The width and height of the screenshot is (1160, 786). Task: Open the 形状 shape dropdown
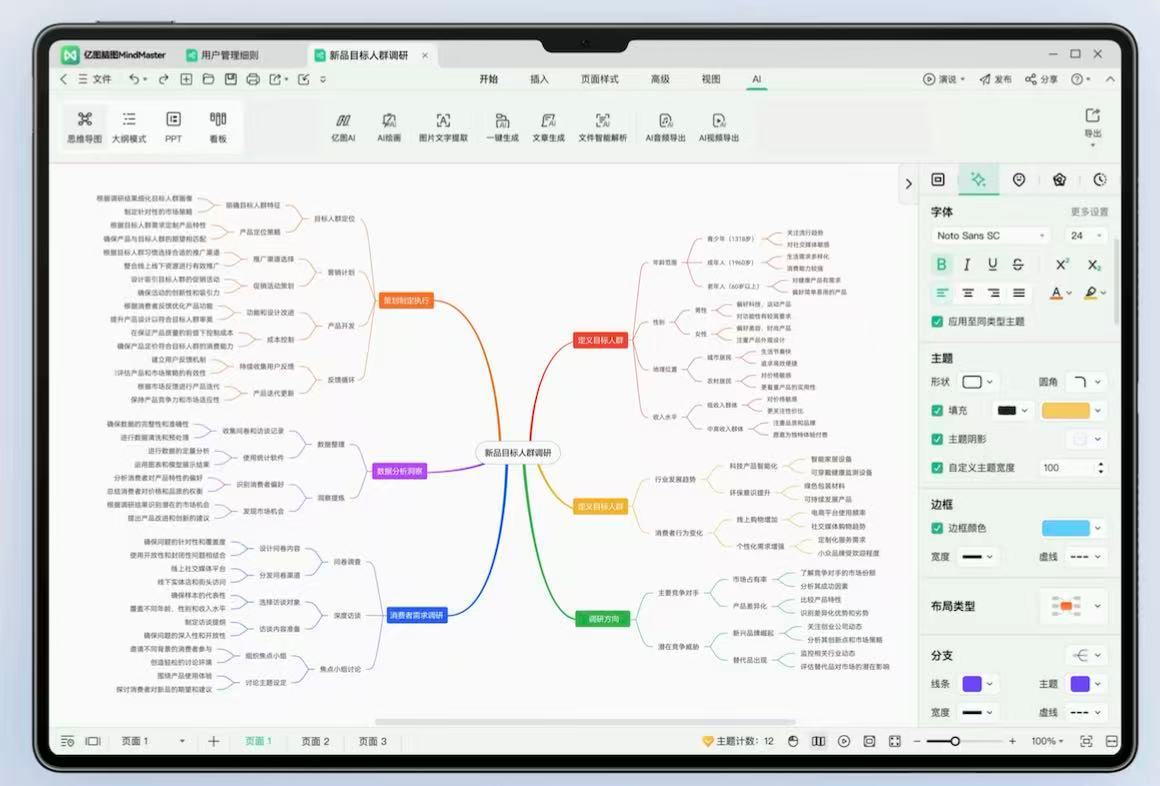tap(977, 382)
